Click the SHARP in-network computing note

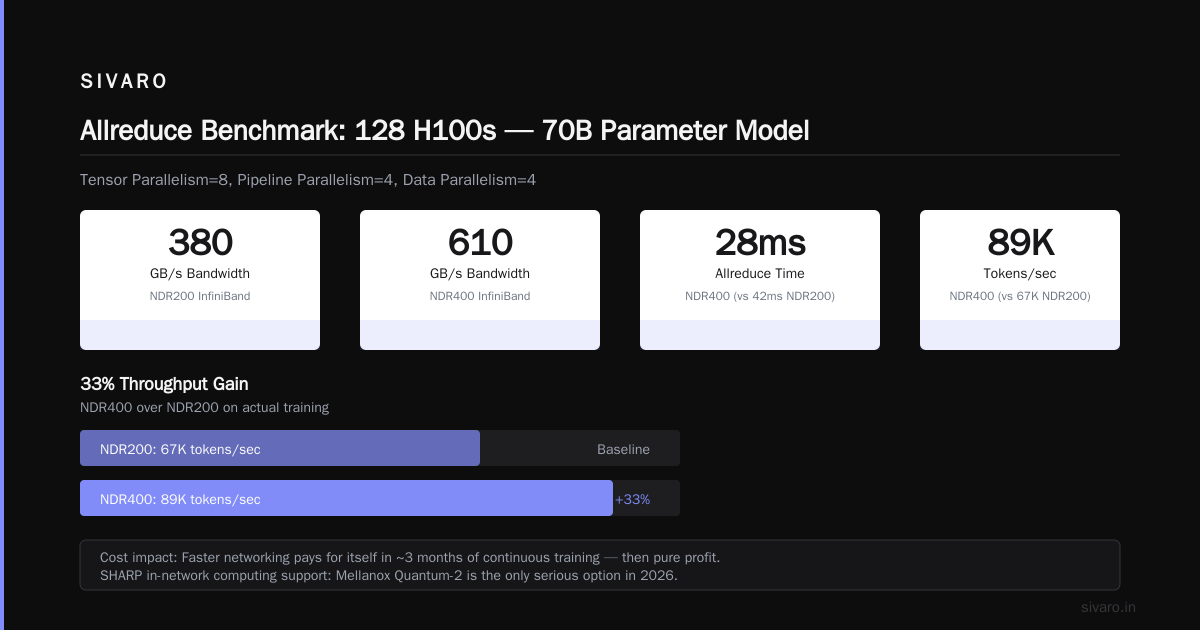click(389, 575)
